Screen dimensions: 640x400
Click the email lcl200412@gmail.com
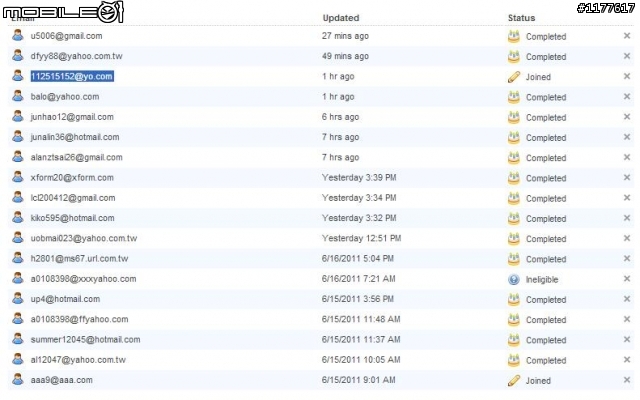[73, 198]
